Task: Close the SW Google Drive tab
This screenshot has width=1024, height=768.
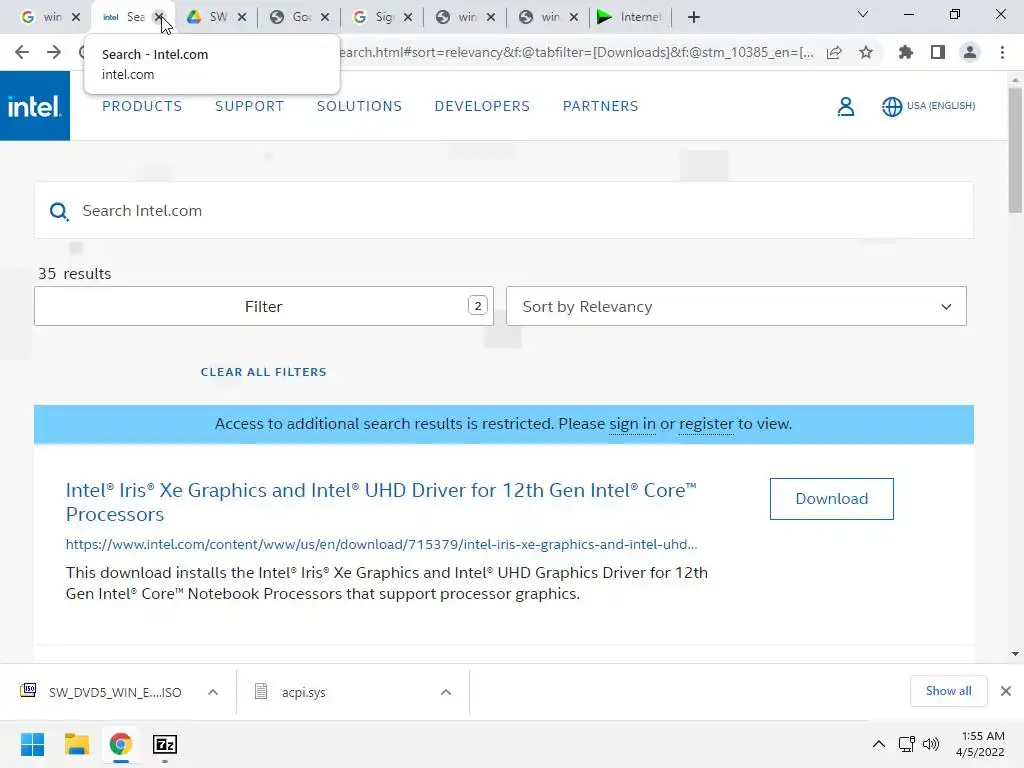Action: [242, 17]
